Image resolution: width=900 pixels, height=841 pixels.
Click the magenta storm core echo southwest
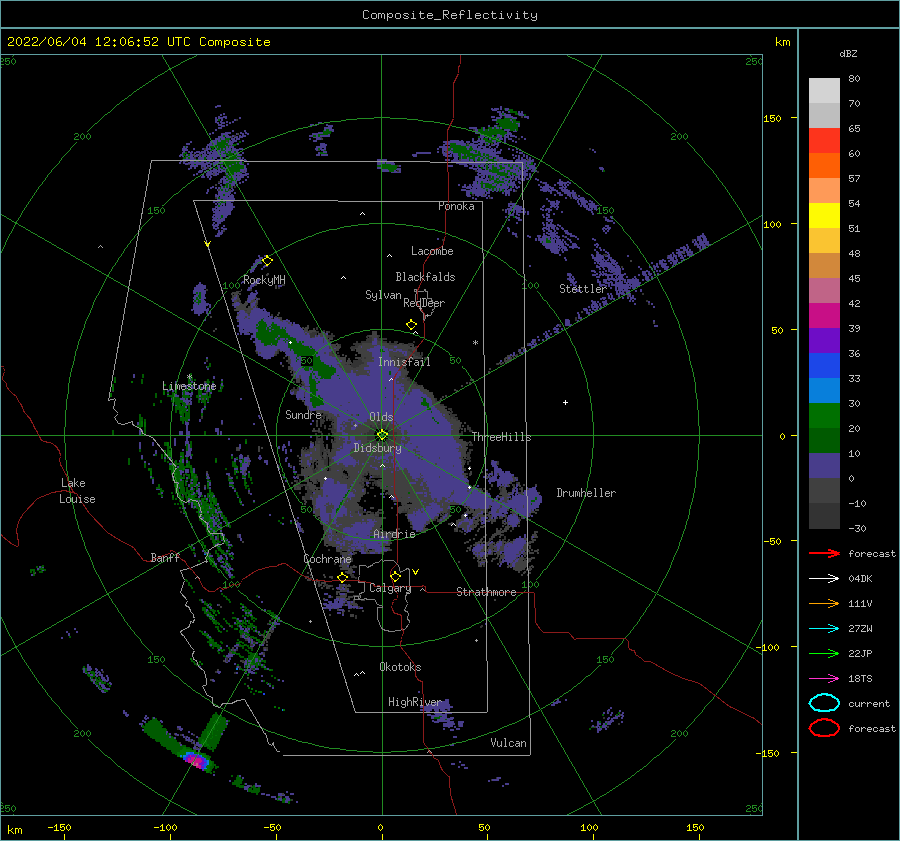point(197,761)
